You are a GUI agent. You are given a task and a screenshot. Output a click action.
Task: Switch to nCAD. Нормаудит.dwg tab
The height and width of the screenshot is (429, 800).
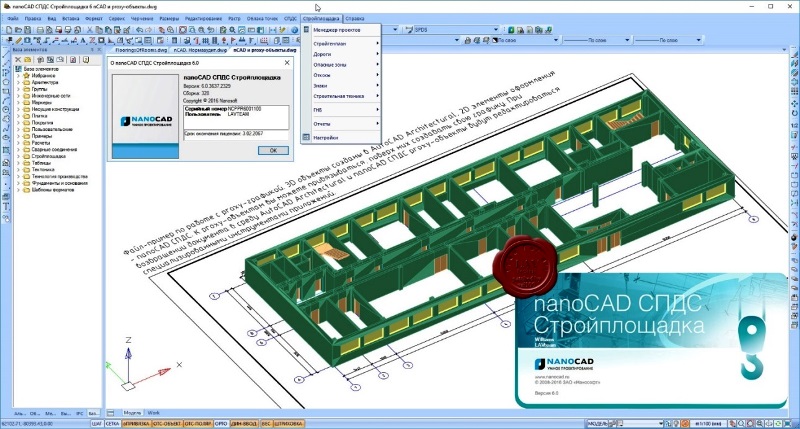(199, 51)
